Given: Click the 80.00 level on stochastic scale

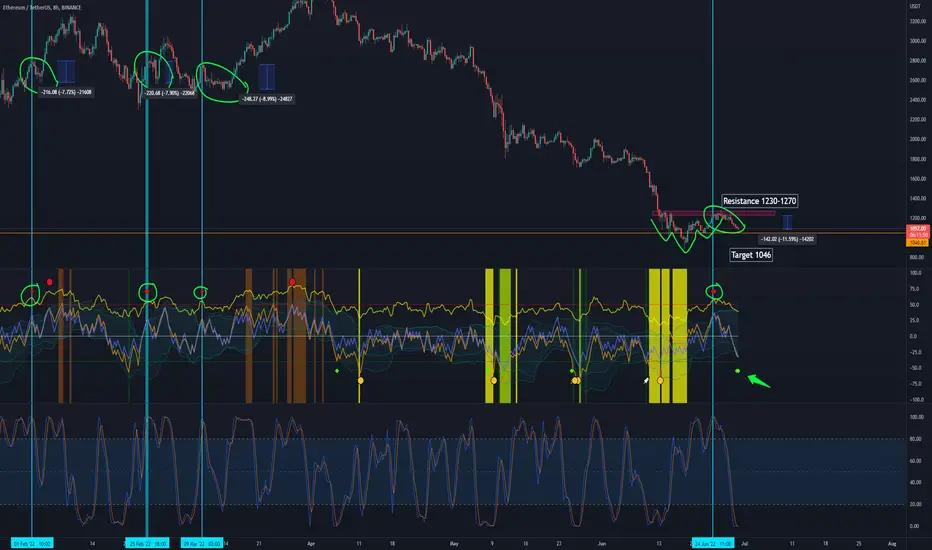Looking at the screenshot, I should coord(918,439).
